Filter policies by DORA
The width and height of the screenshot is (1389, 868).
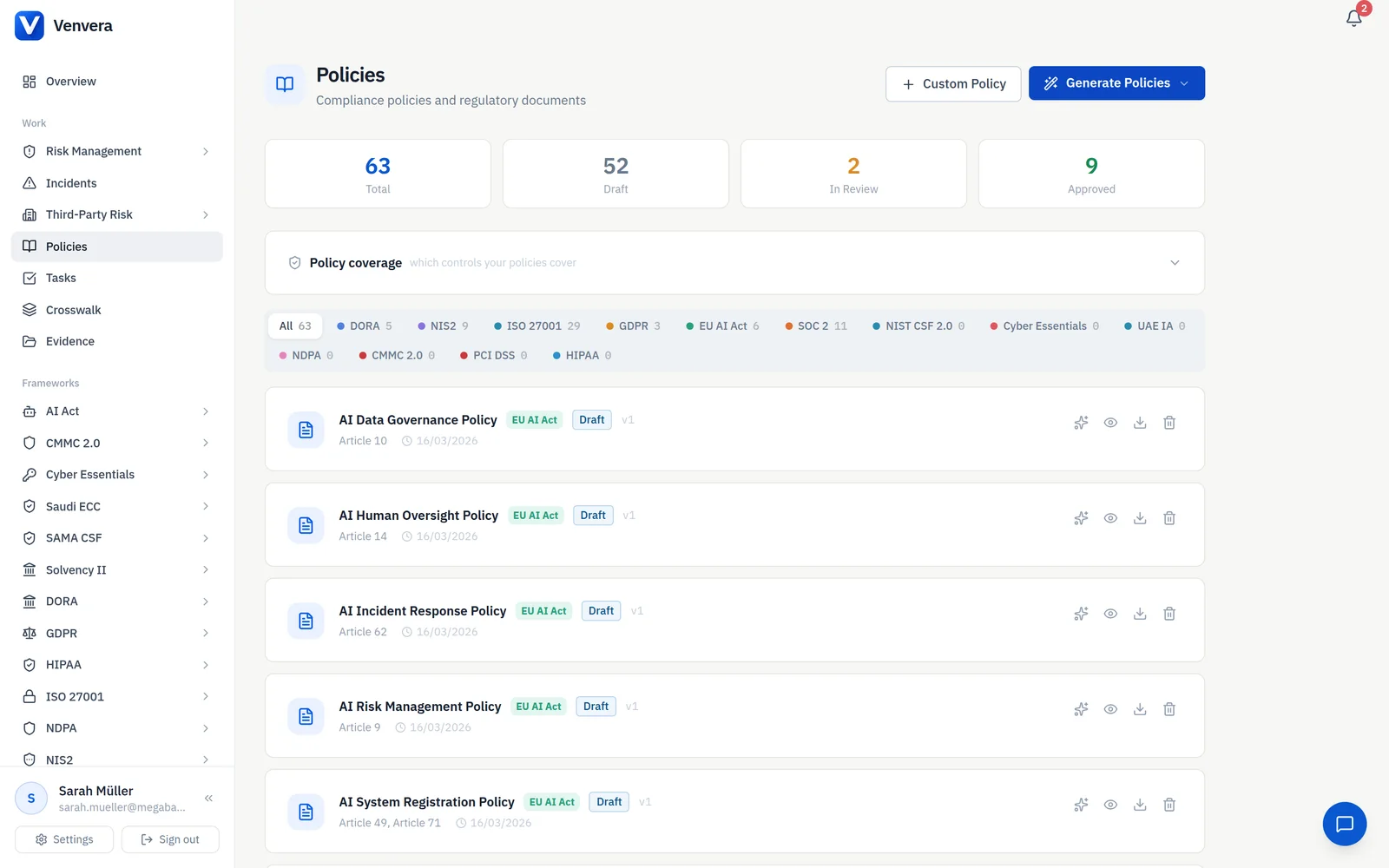click(365, 325)
